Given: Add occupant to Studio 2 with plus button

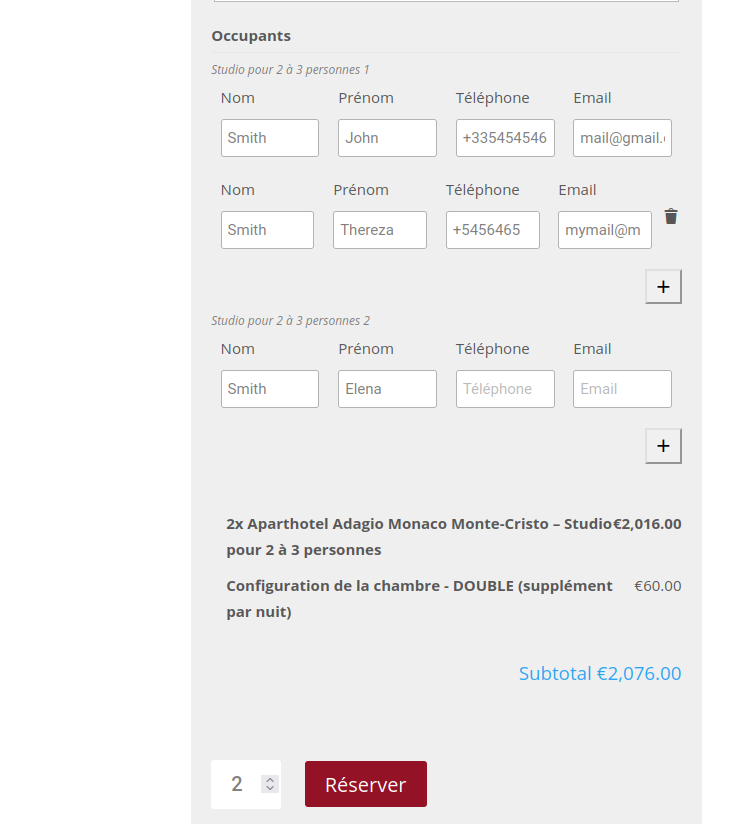Looking at the screenshot, I should click(x=663, y=446).
